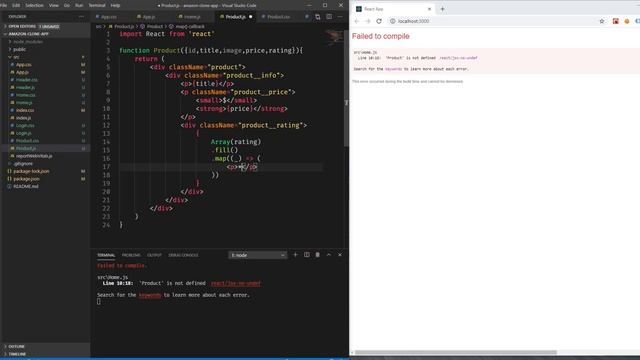Reload the localhost:3000 page in browser

pyautogui.click(x=379, y=21)
